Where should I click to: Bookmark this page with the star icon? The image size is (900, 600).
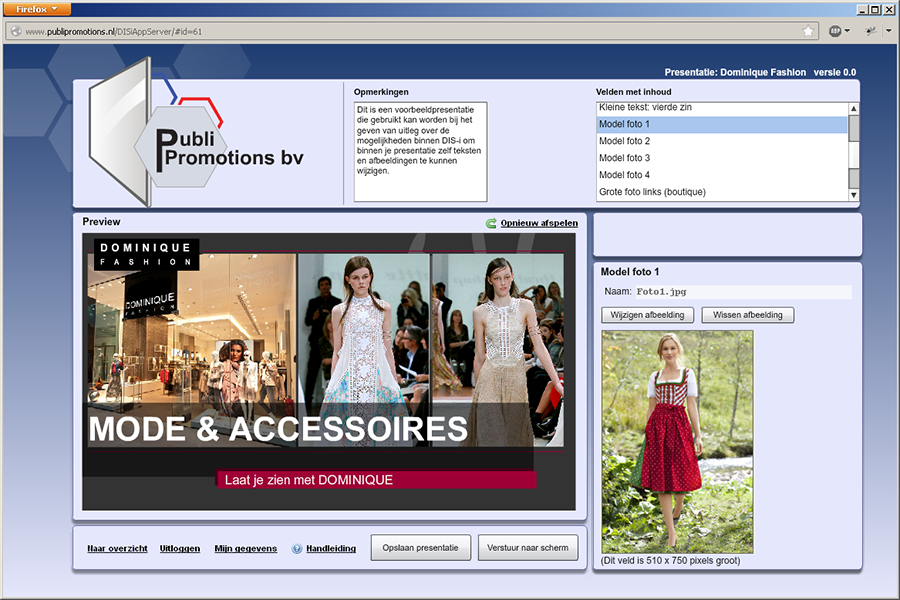point(808,31)
